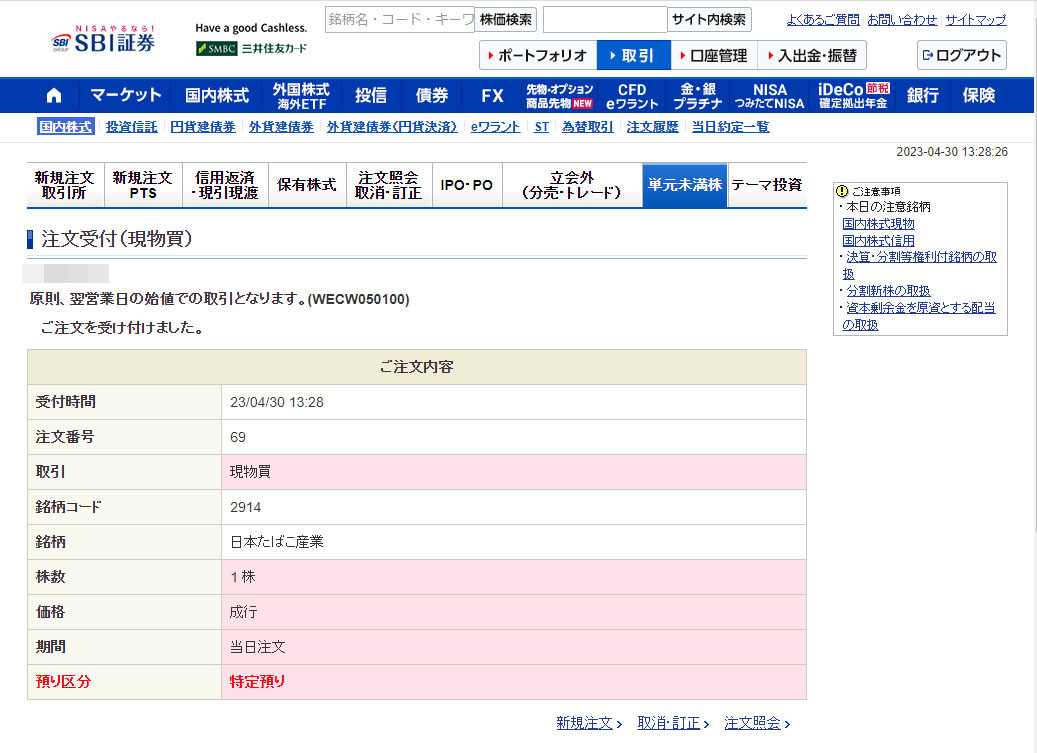Click the ログアウト button
1037x753 pixels.
pos(961,55)
